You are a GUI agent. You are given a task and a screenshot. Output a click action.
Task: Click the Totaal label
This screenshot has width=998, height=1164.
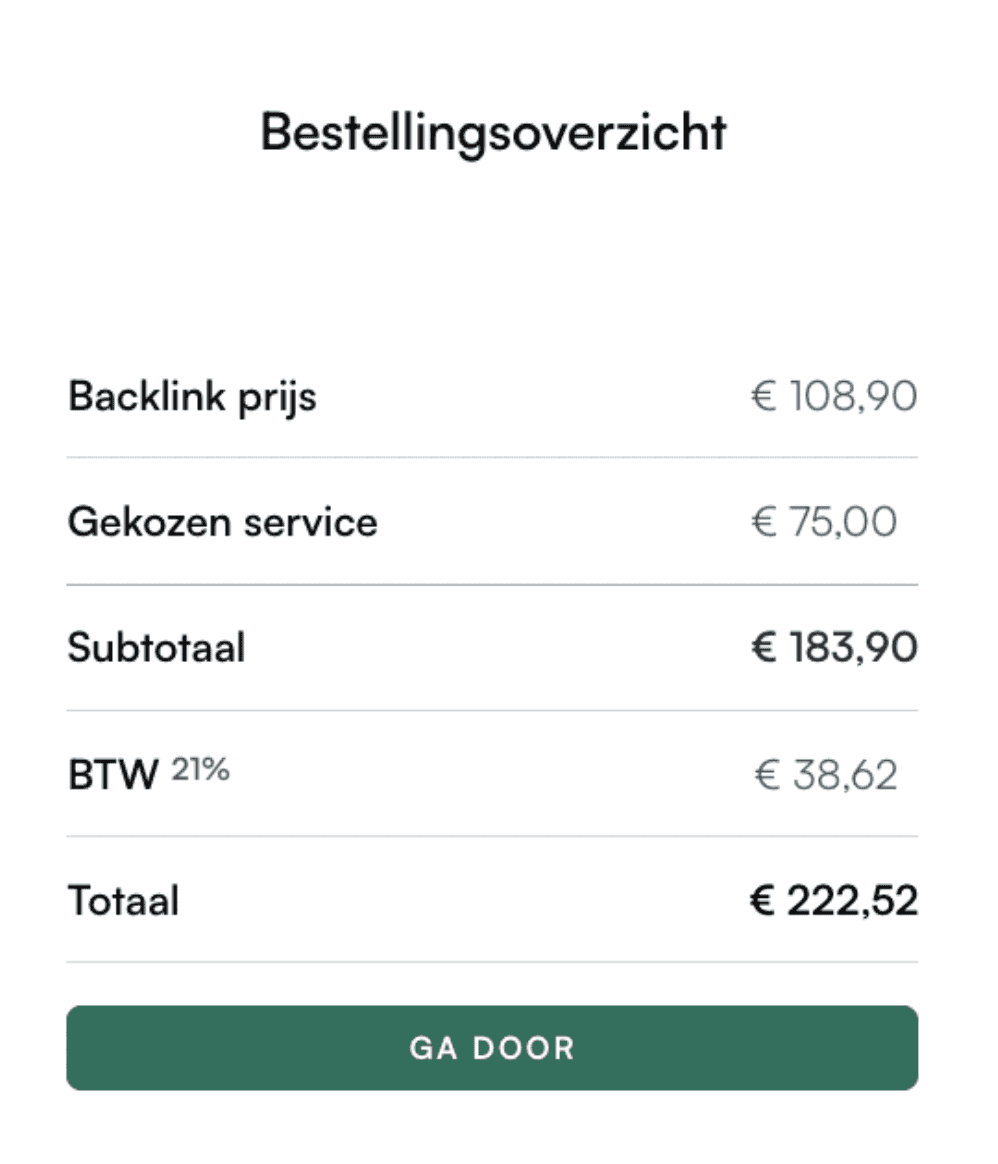coord(121,900)
